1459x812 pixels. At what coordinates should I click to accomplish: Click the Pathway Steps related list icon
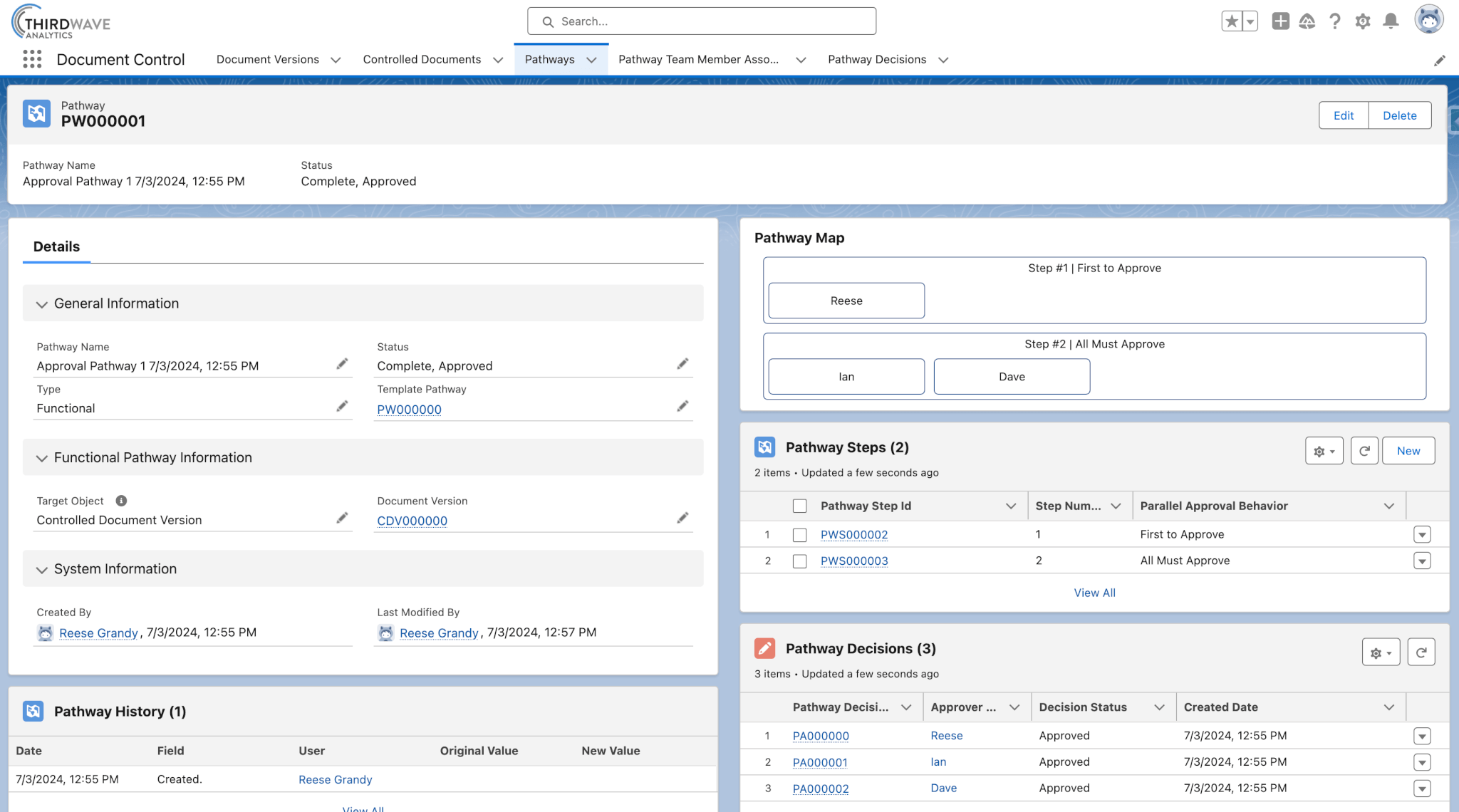point(765,447)
